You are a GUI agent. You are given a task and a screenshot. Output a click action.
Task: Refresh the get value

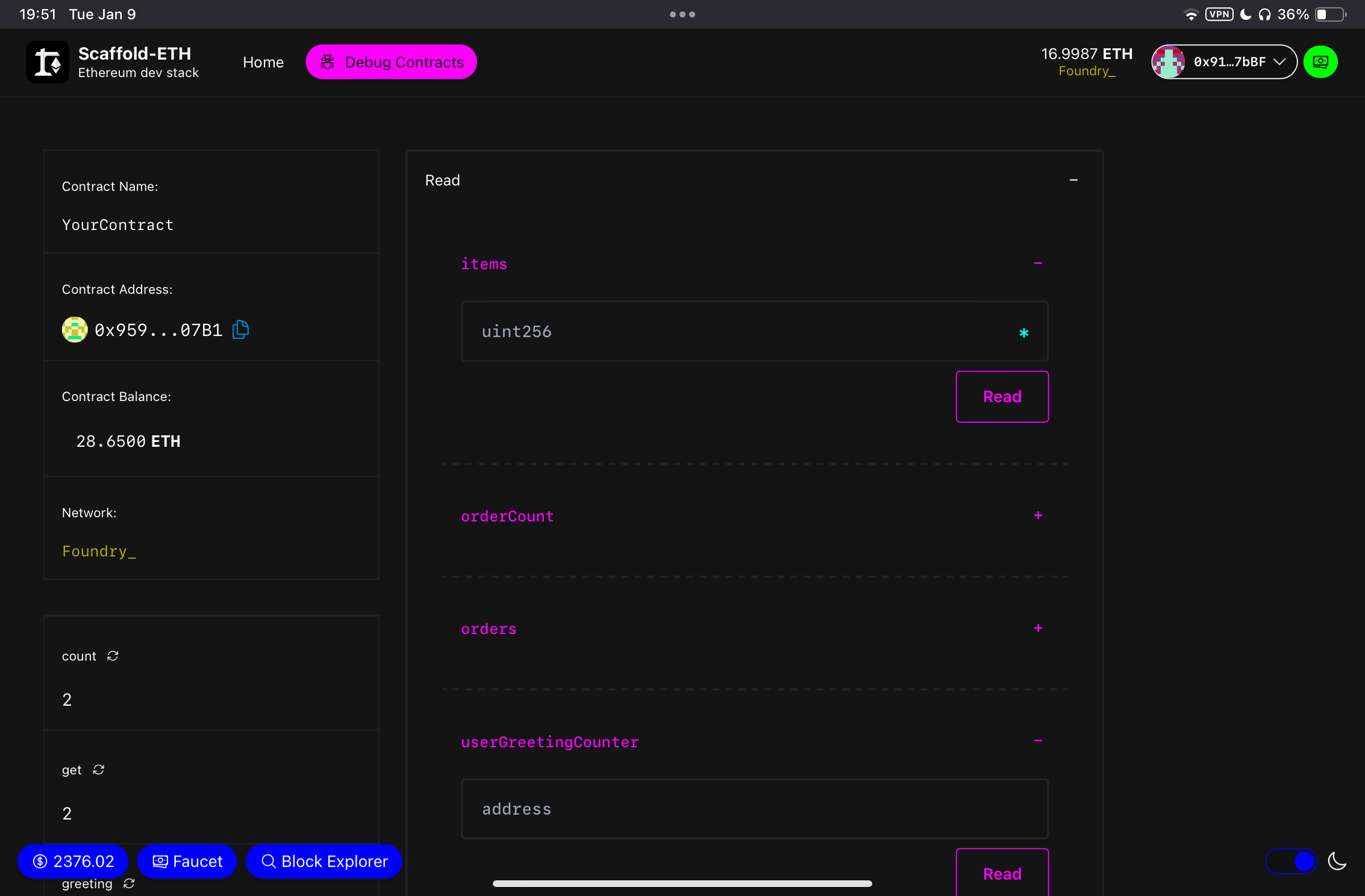click(x=99, y=770)
